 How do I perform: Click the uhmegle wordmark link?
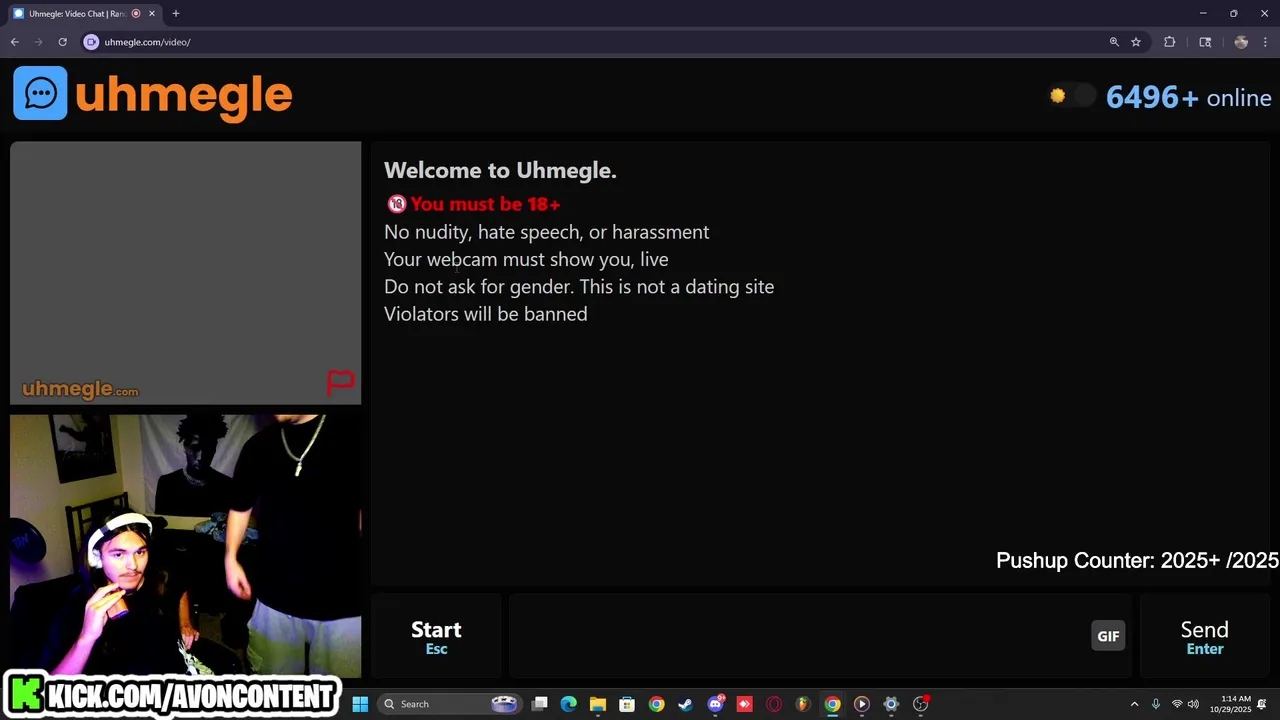[183, 95]
